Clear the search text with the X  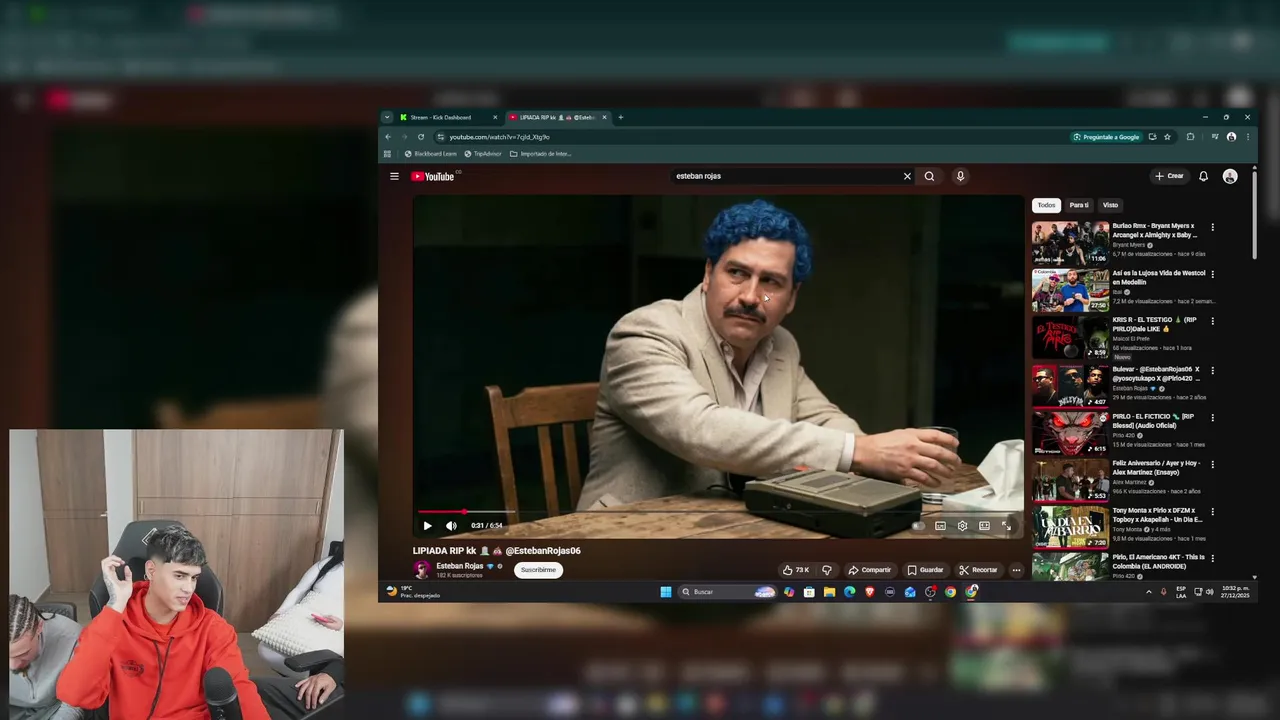[x=907, y=176]
